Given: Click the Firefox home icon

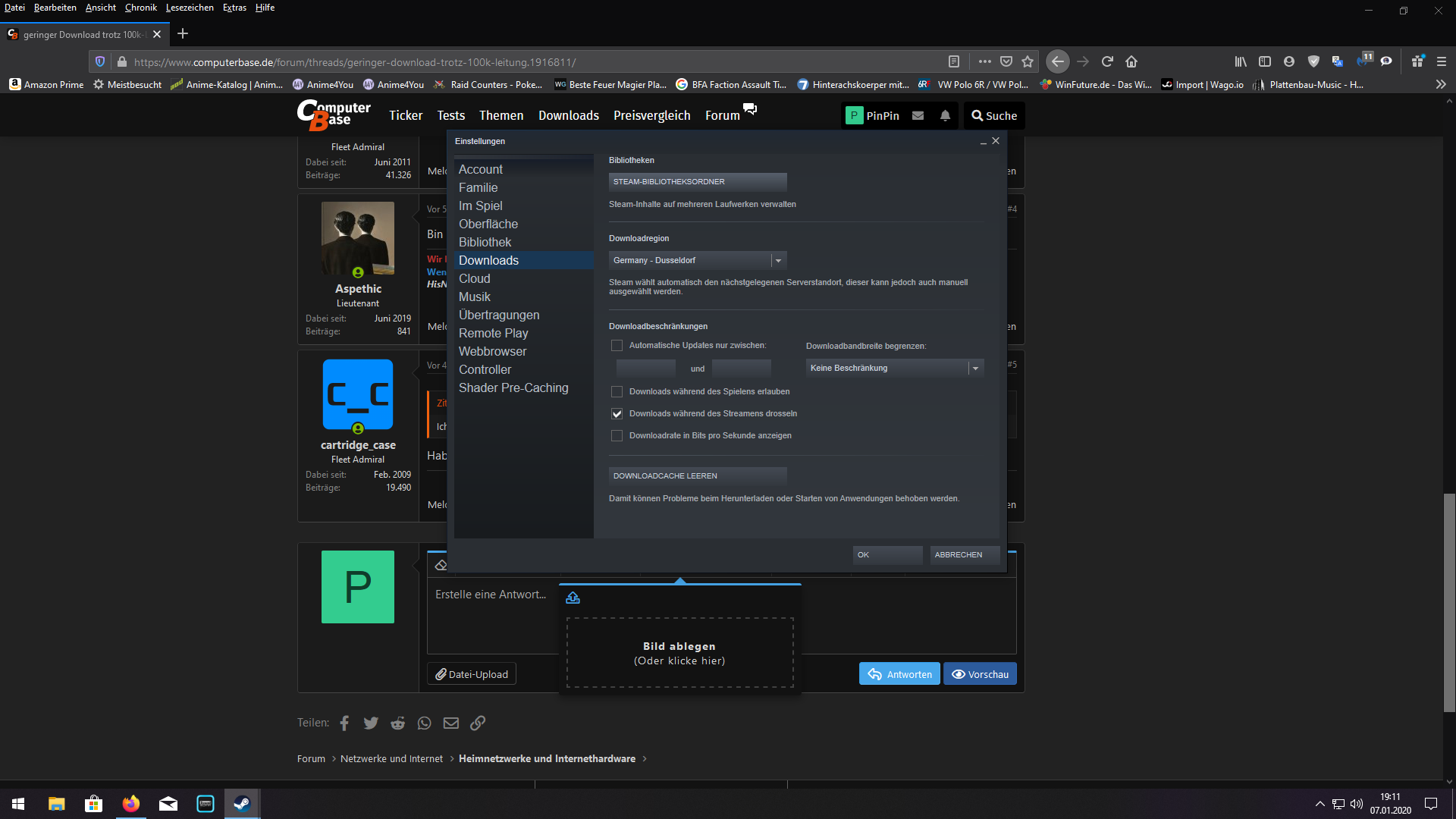Looking at the screenshot, I should (1131, 61).
